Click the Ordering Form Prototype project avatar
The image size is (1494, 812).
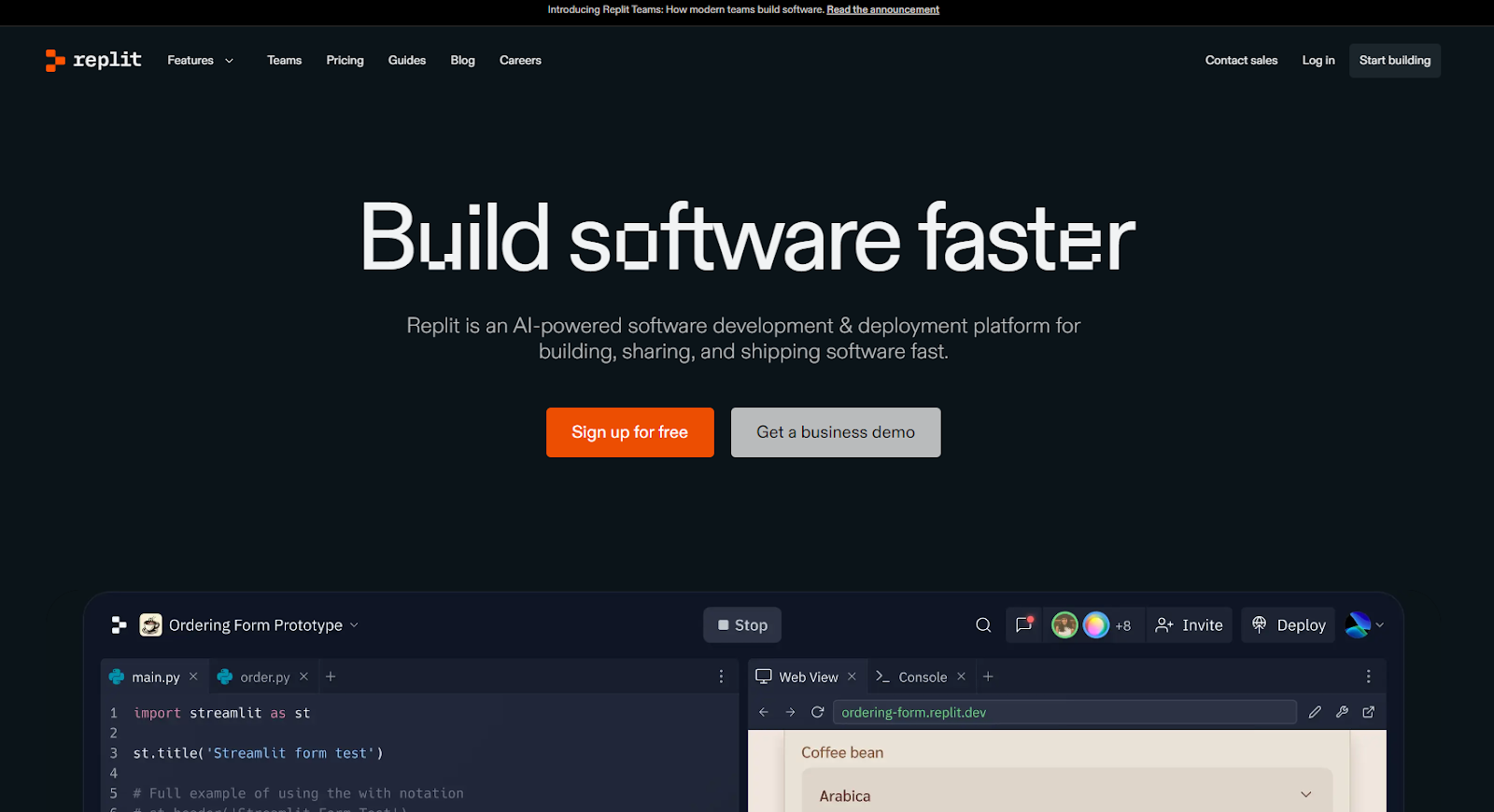click(150, 625)
